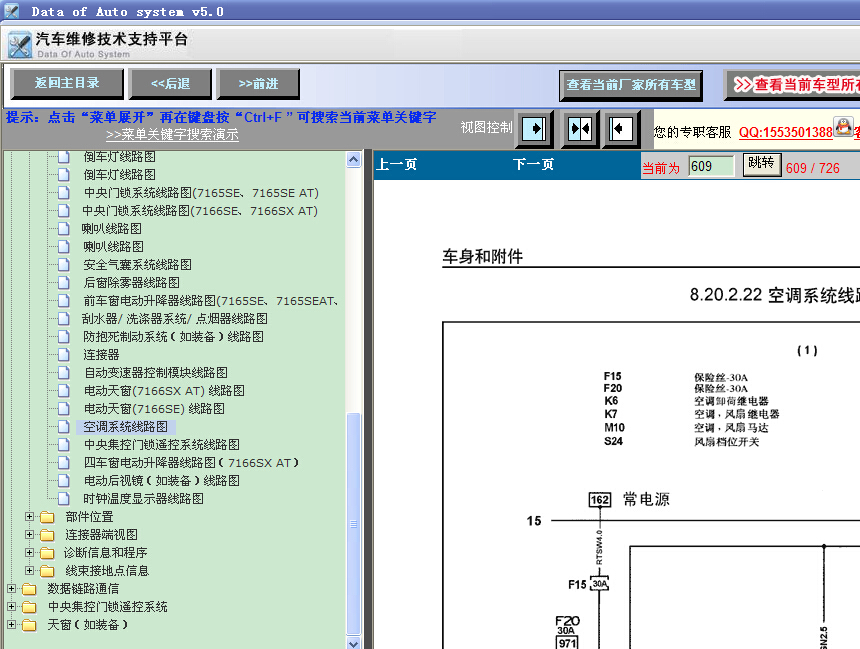Click the expand-right view control icon
The width and height of the screenshot is (860, 649).
point(534,129)
